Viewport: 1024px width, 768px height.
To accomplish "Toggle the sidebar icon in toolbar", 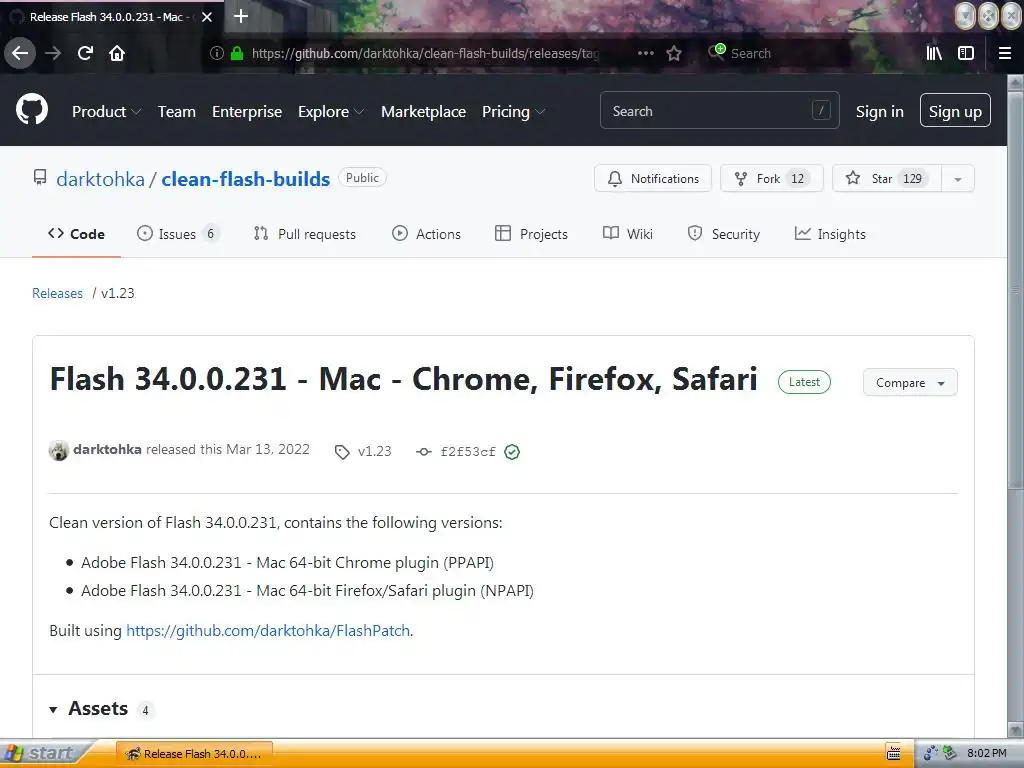I will pyautogui.click(x=966, y=53).
